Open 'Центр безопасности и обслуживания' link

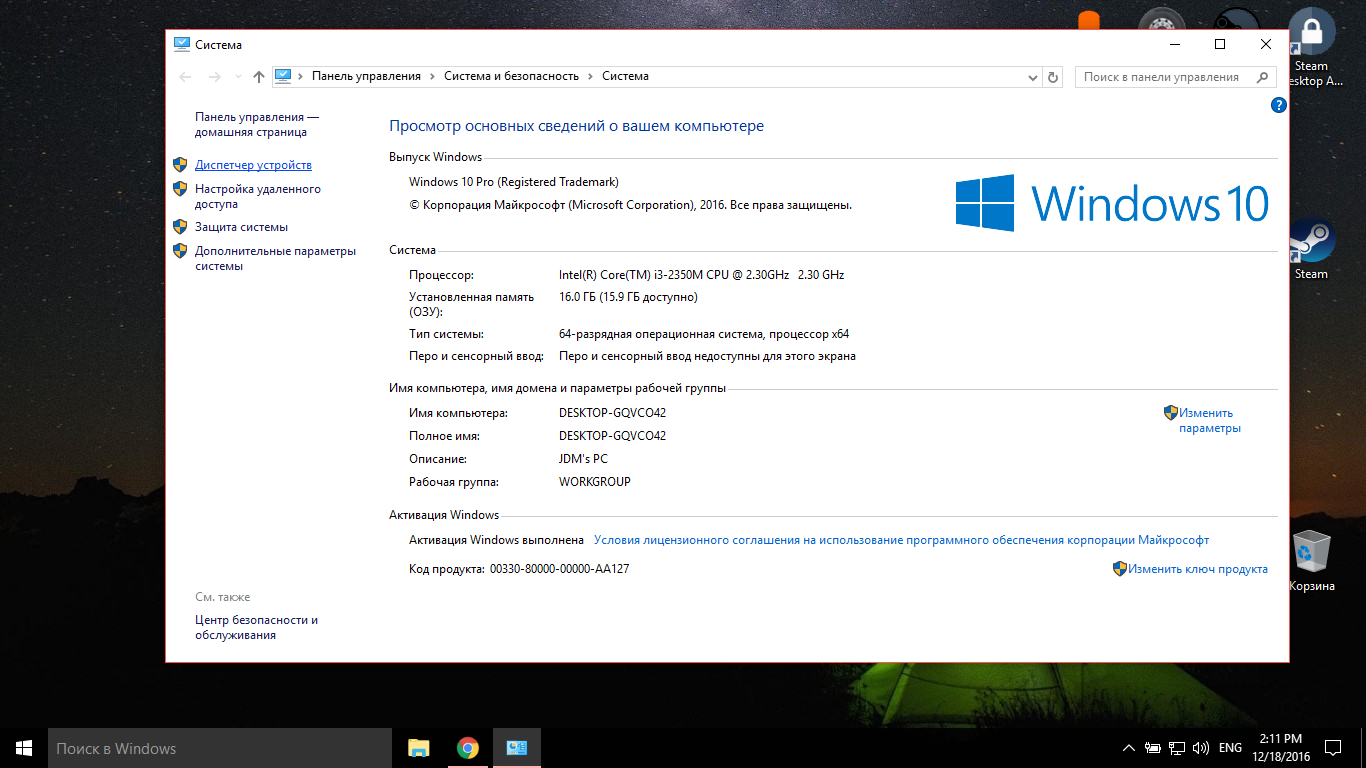256,627
